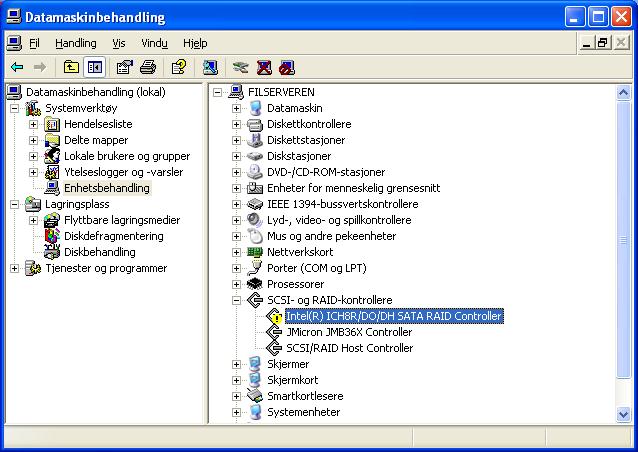Click the Porter (COM og LPT) icon
638x452 pixels.
(x=255, y=268)
